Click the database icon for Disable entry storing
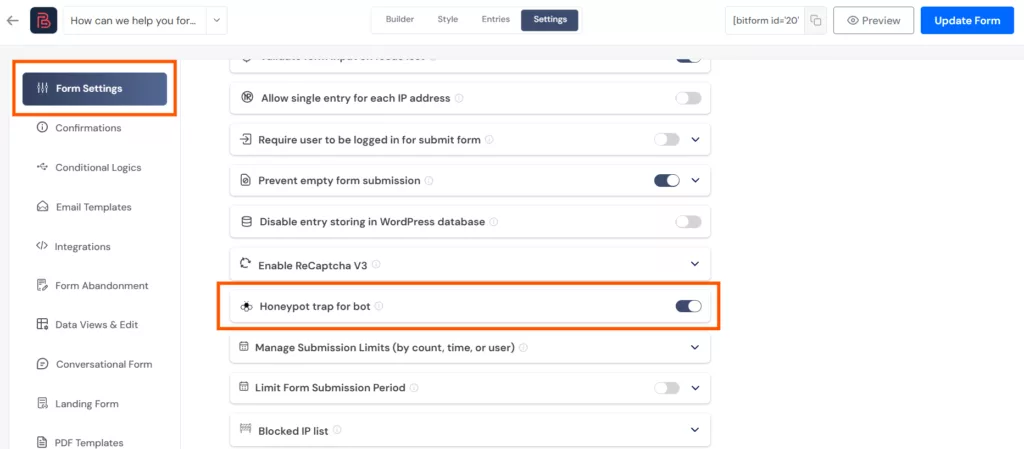Image resolution: width=1024 pixels, height=449 pixels. tap(247, 221)
